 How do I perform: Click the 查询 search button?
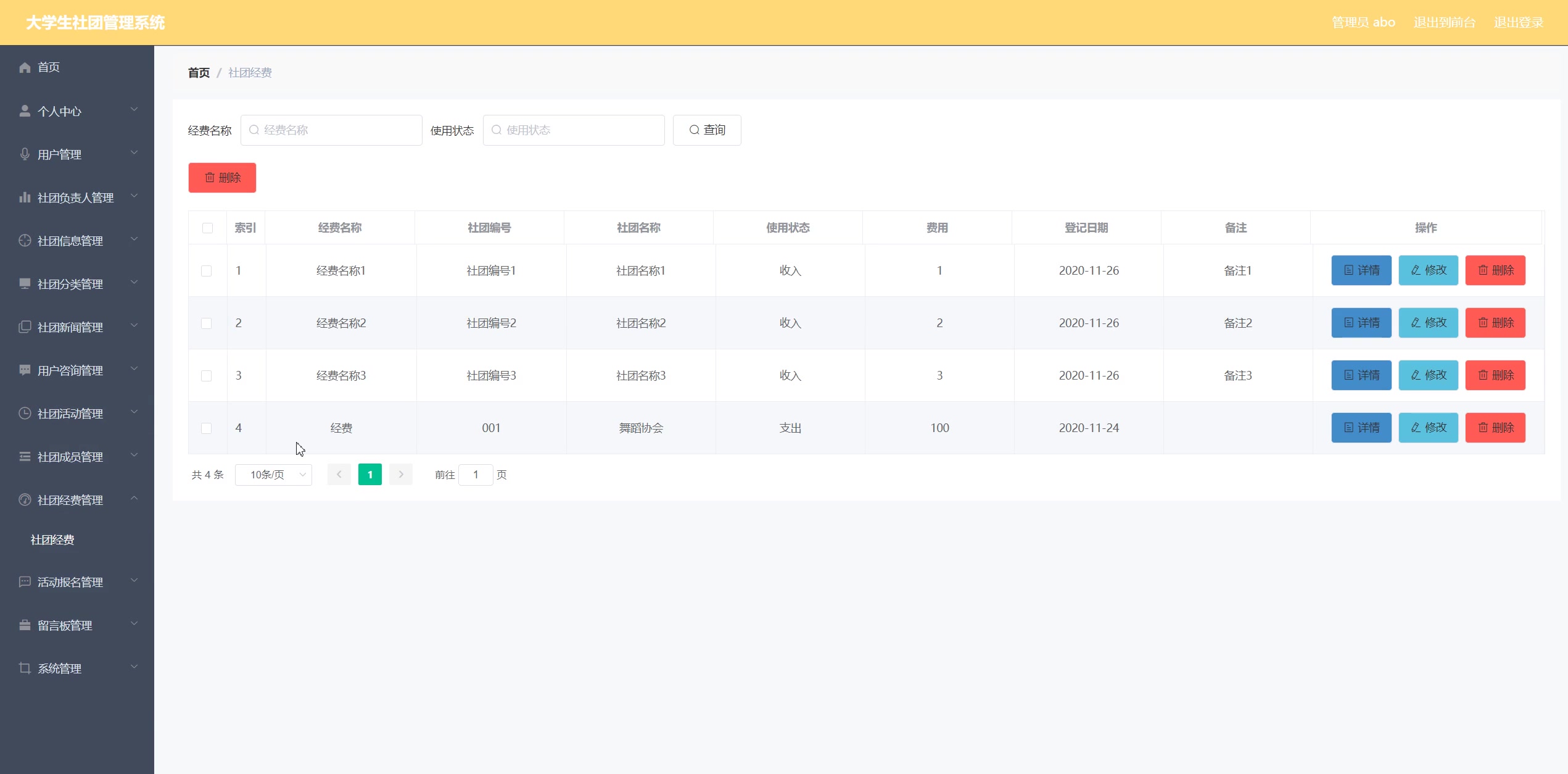click(x=707, y=130)
